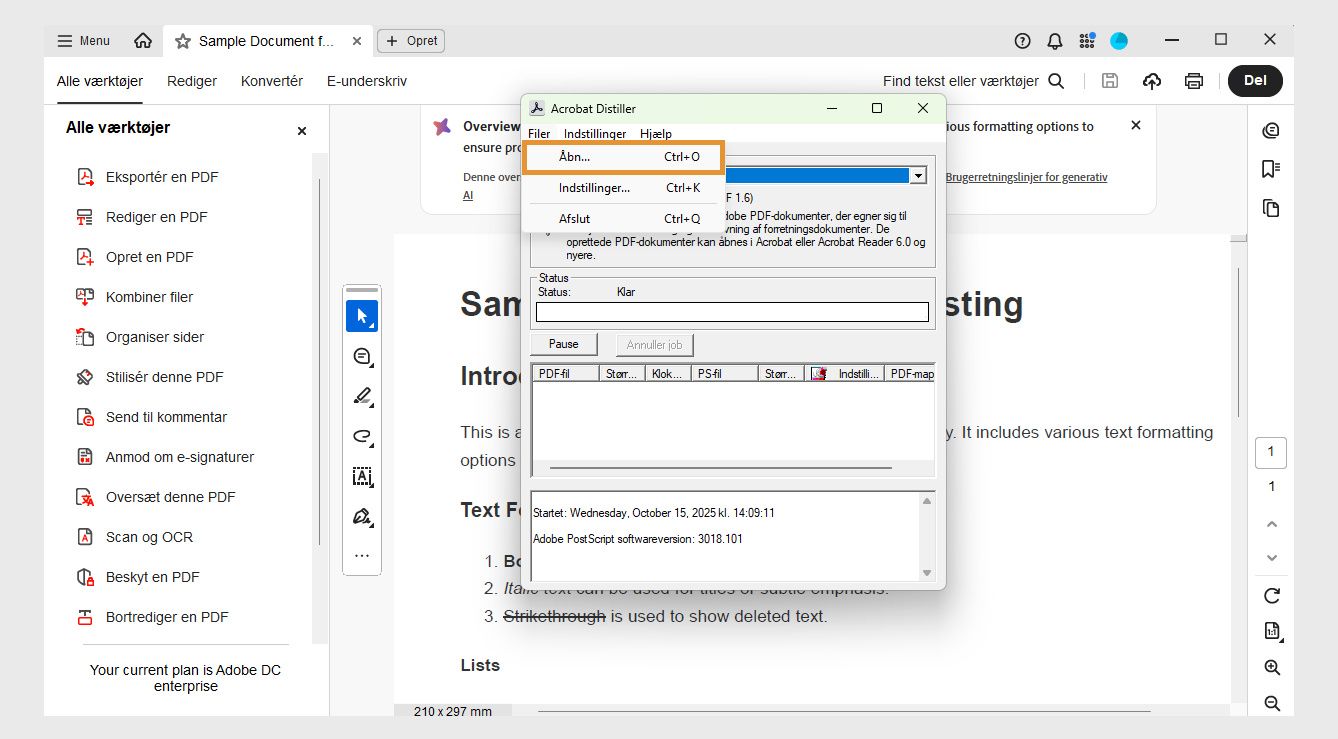
Task: Select the highlighter pen tool
Action: pyautogui.click(x=362, y=397)
